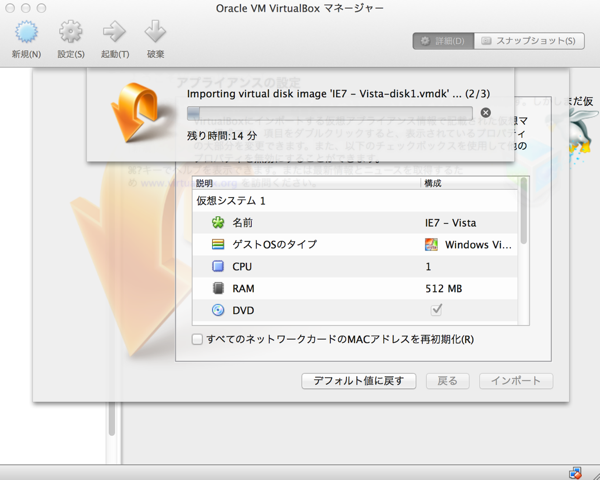Click the インポート import button
Image resolution: width=600 pixels, height=480 pixels.
point(516,381)
